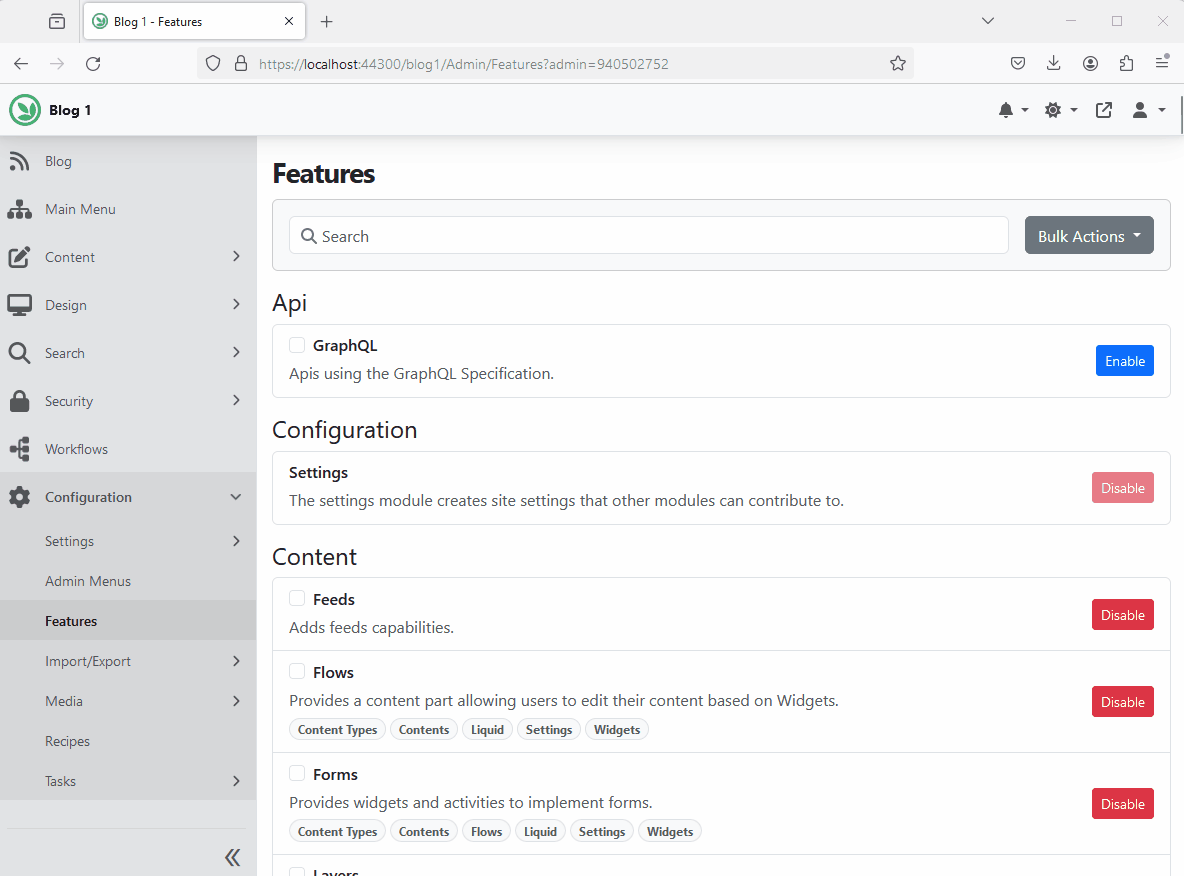Check the Forms feature checkbox

click(x=297, y=774)
